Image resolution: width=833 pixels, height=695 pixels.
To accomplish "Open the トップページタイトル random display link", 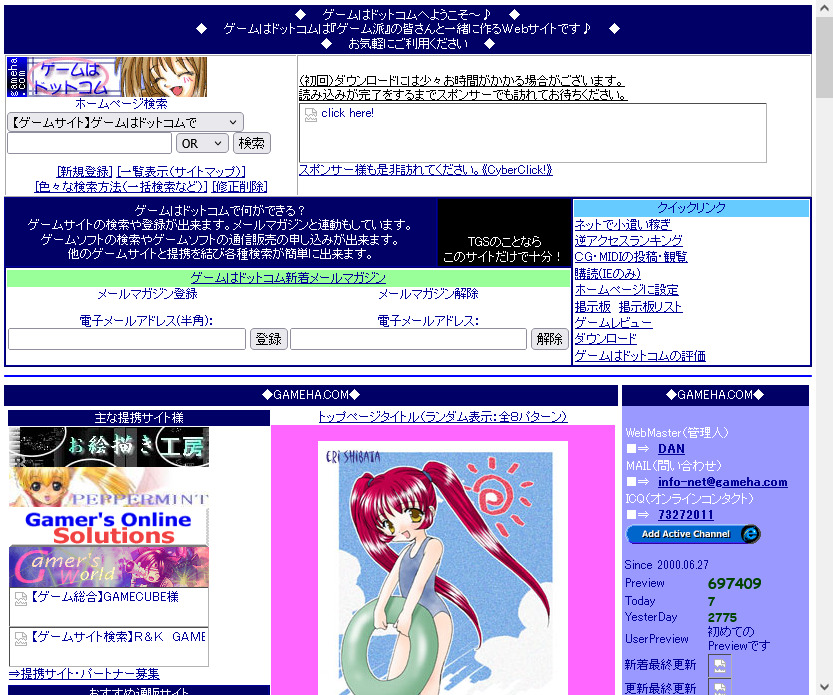I will tap(443, 417).
